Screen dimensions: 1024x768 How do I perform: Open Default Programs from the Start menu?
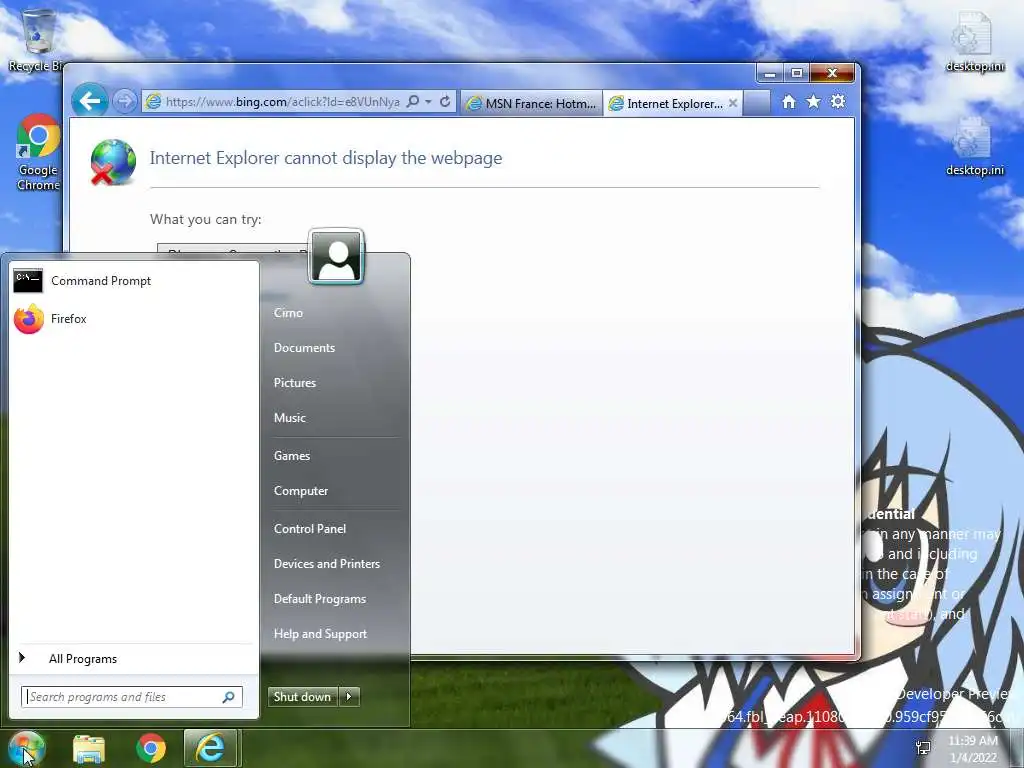tap(320, 599)
